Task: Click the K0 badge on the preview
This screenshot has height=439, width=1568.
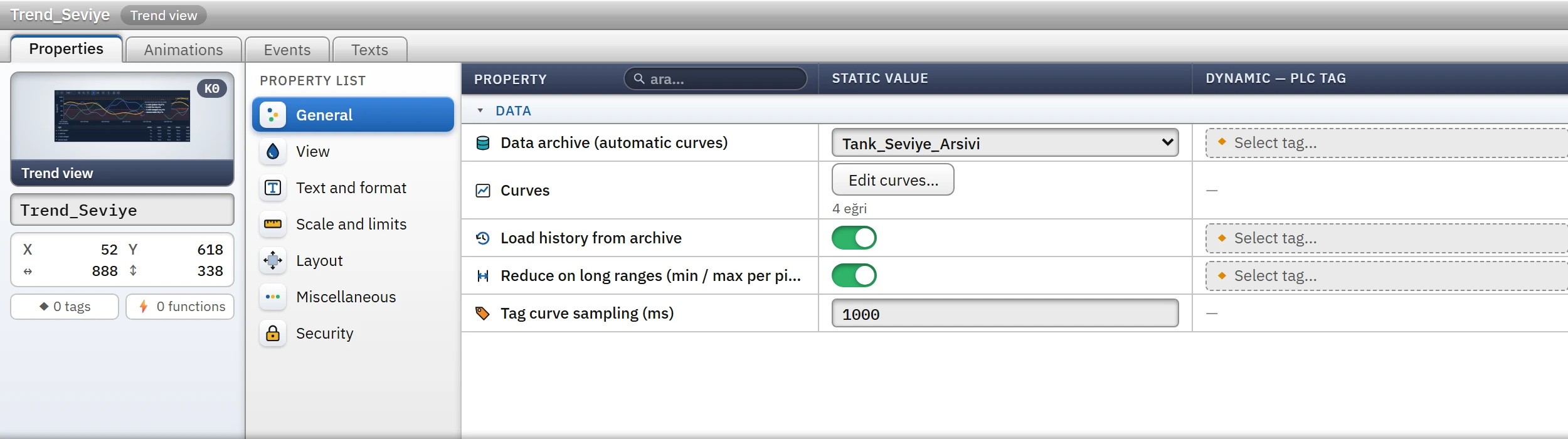Action: coord(212,88)
